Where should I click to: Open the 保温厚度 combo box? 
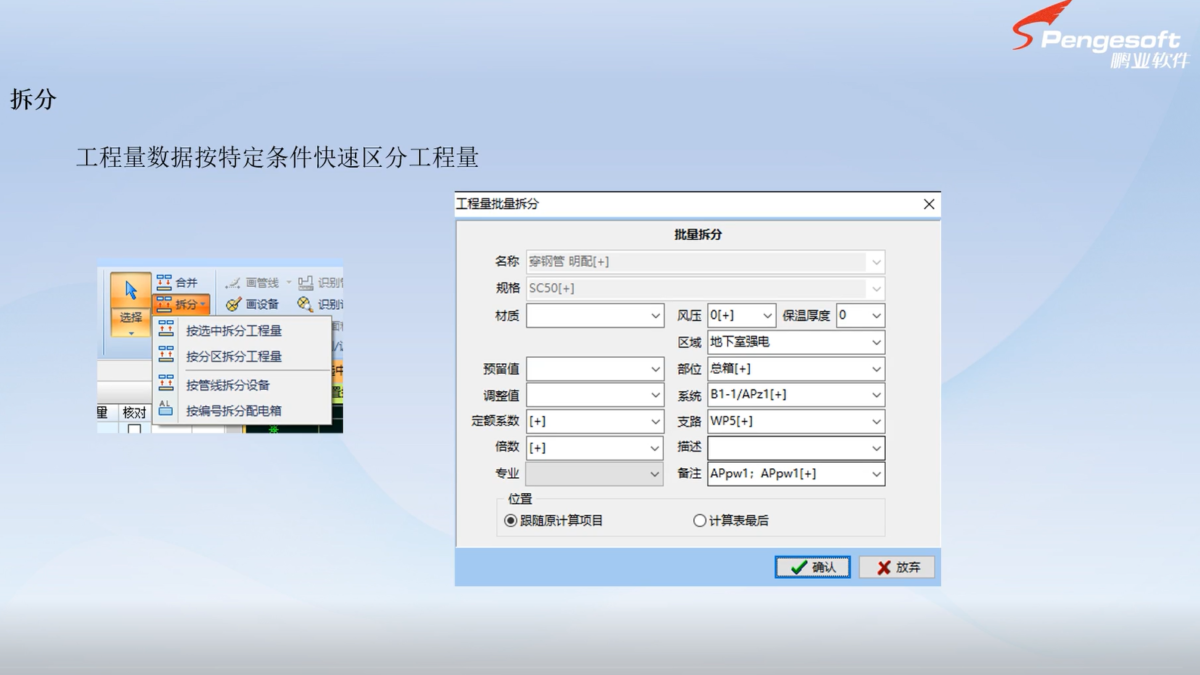click(x=860, y=315)
